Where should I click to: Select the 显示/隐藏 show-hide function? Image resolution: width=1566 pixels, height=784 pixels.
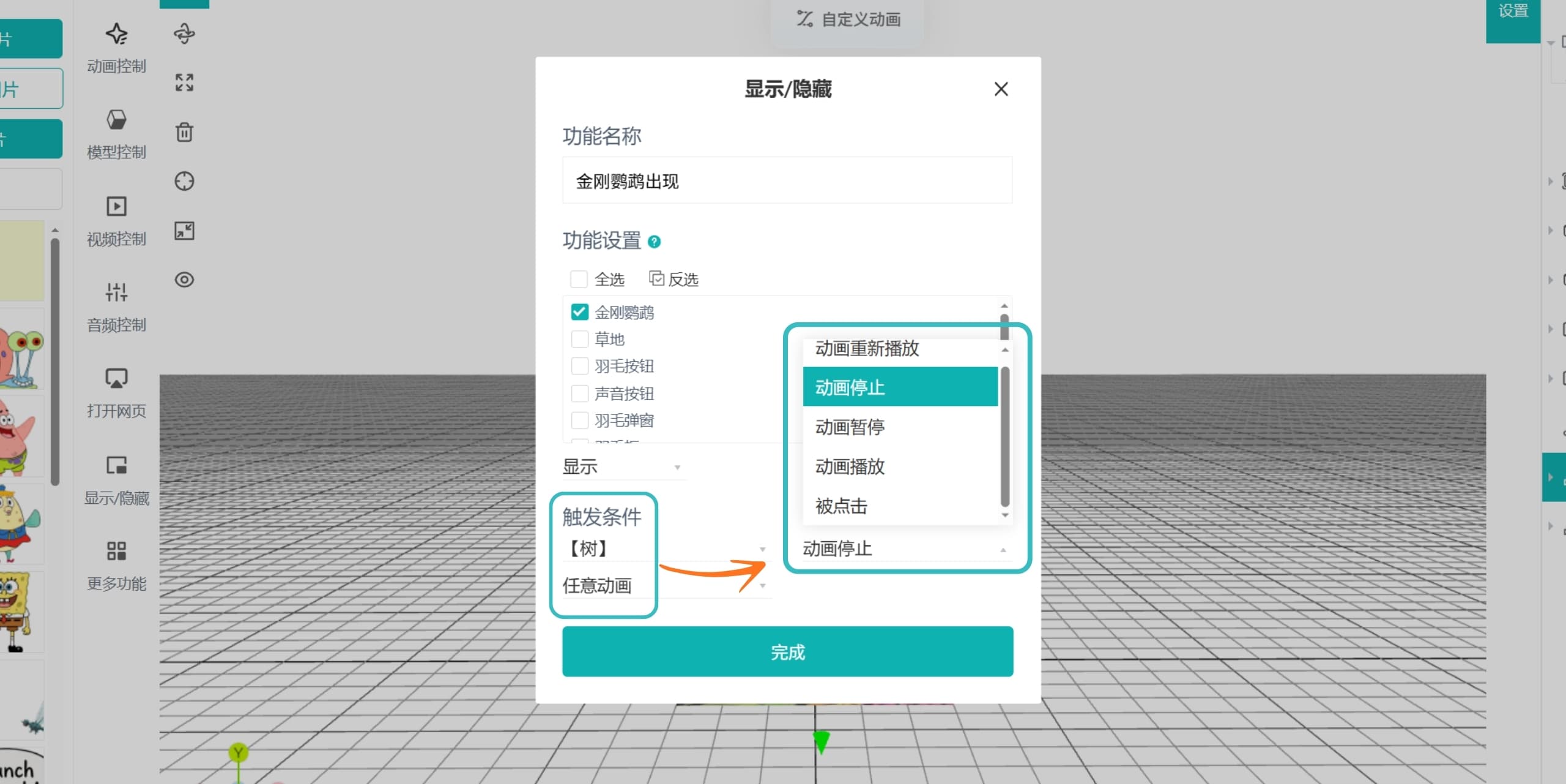pyautogui.click(x=116, y=480)
